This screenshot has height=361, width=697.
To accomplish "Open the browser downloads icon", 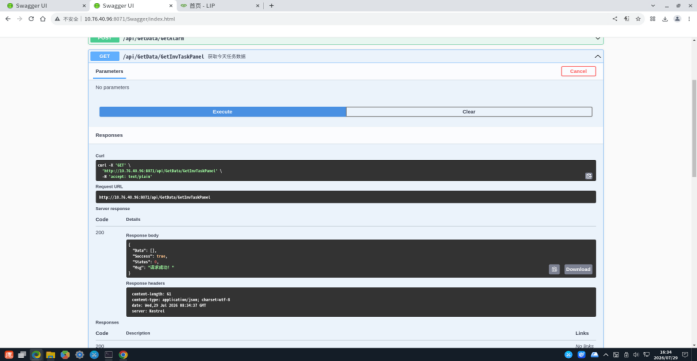I will point(665,19).
